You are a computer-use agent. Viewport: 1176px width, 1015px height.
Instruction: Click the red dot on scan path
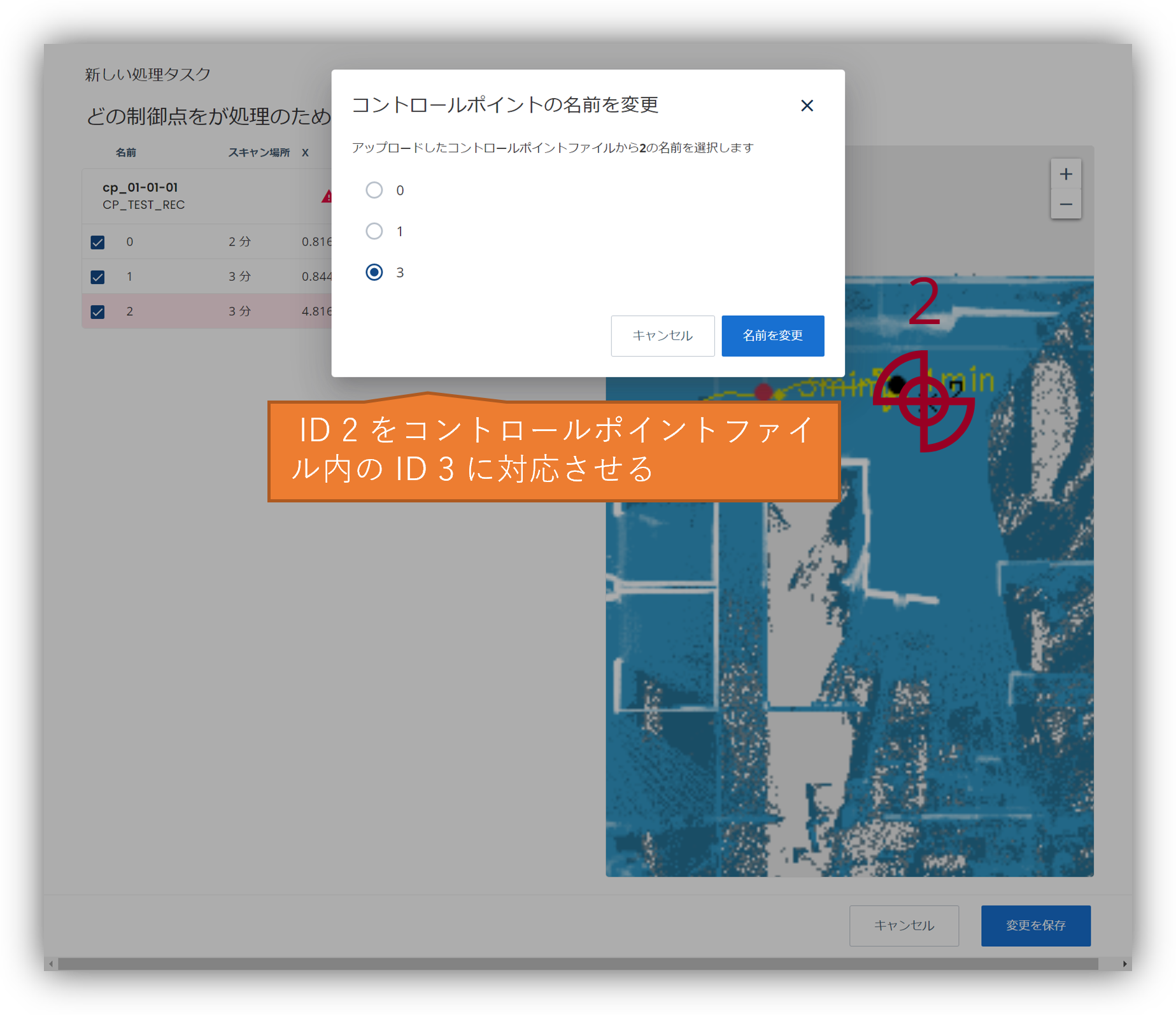click(763, 392)
